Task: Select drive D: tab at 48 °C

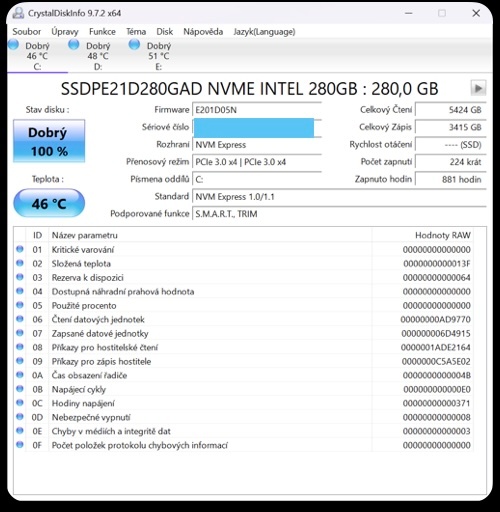Action: coord(98,56)
